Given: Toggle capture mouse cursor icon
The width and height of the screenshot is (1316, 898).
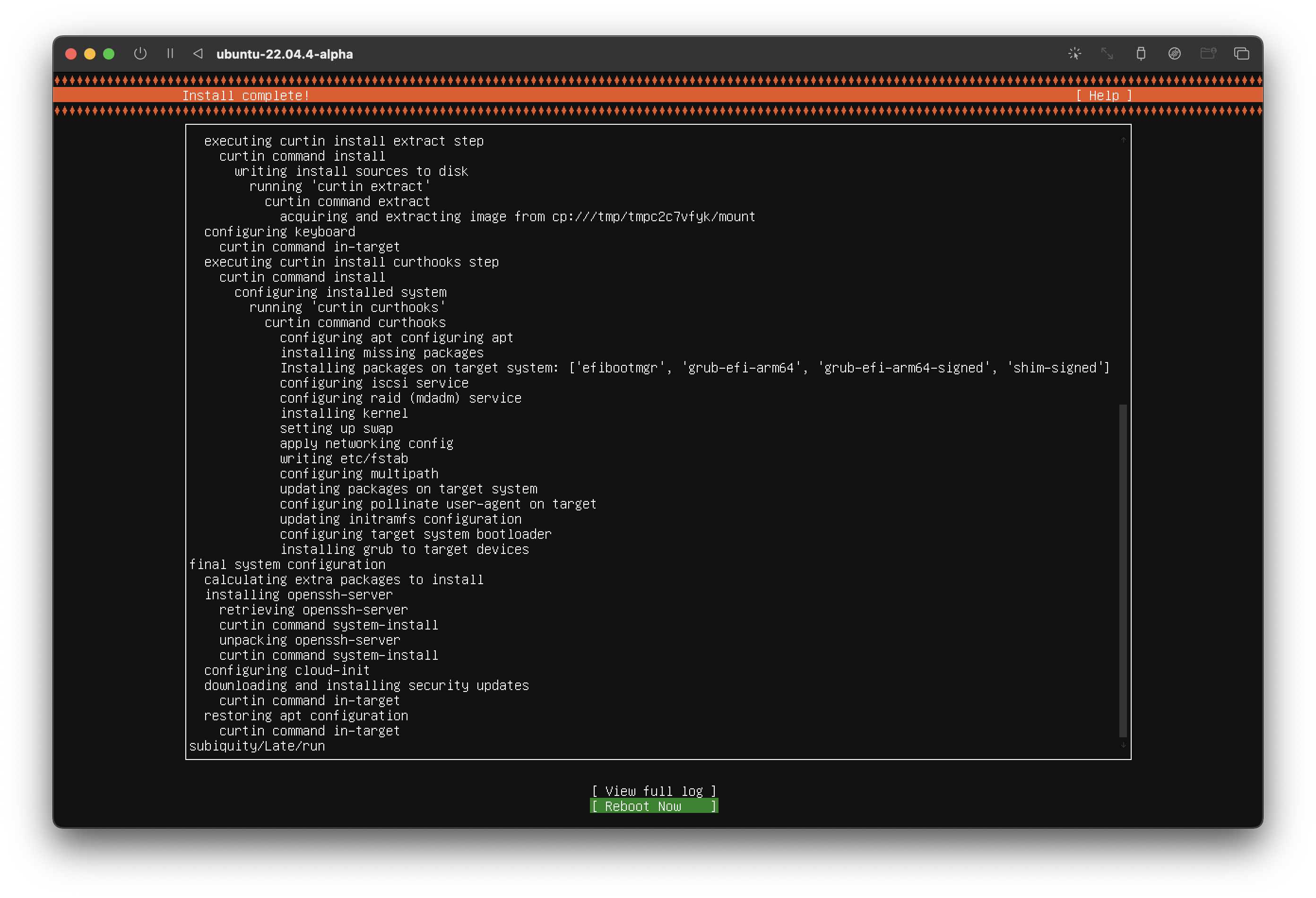Looking at the screenshot, I should coord(1075,54).
